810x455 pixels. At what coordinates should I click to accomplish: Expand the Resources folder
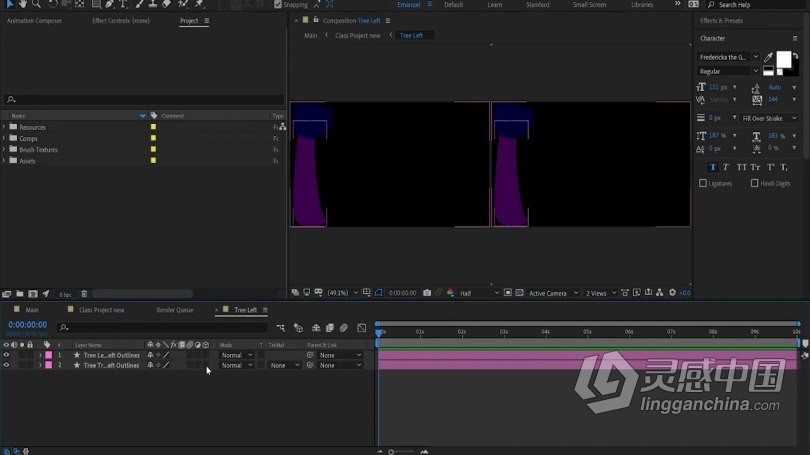(x=4, y=127)
